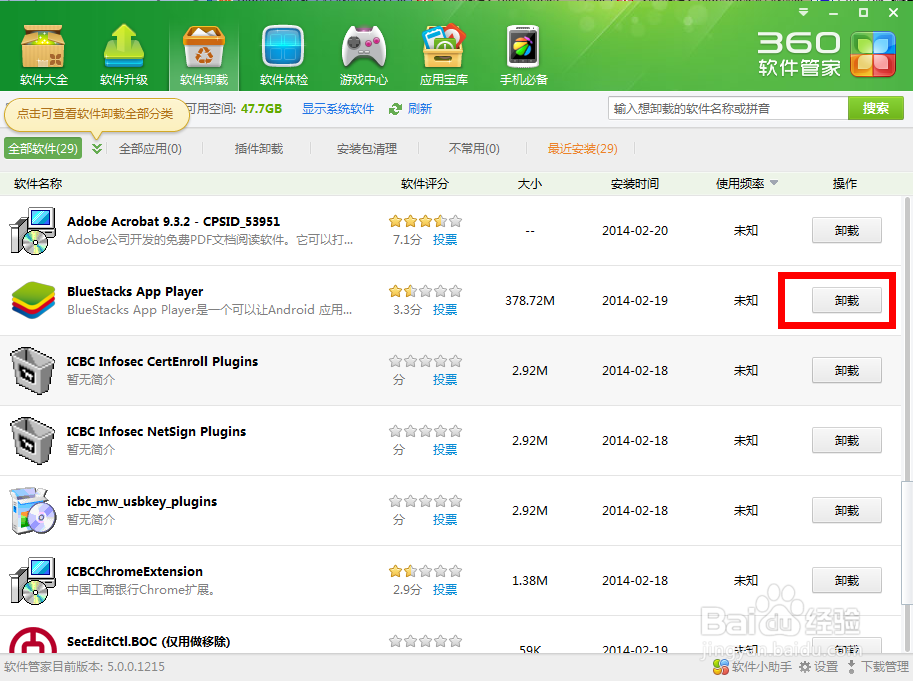Uninstall icbc_mw_usbkey_plugins with 卸载

click(x=847, y=510)
